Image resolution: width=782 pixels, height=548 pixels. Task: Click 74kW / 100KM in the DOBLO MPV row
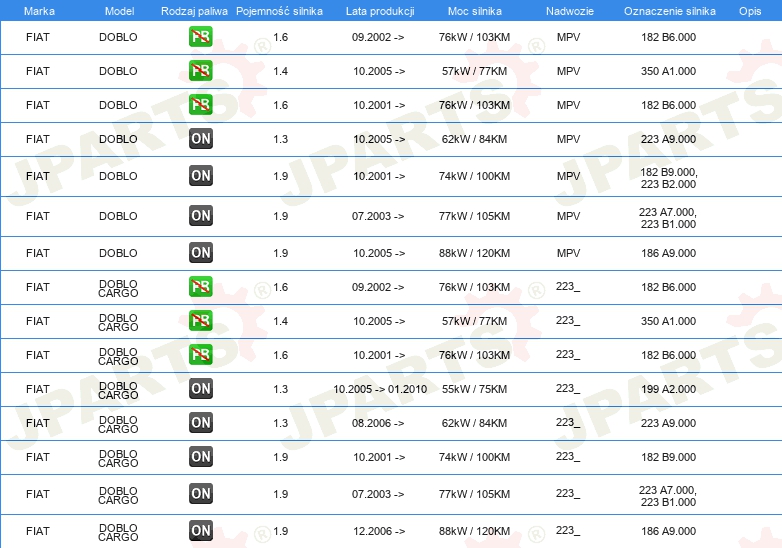point(474,176)
